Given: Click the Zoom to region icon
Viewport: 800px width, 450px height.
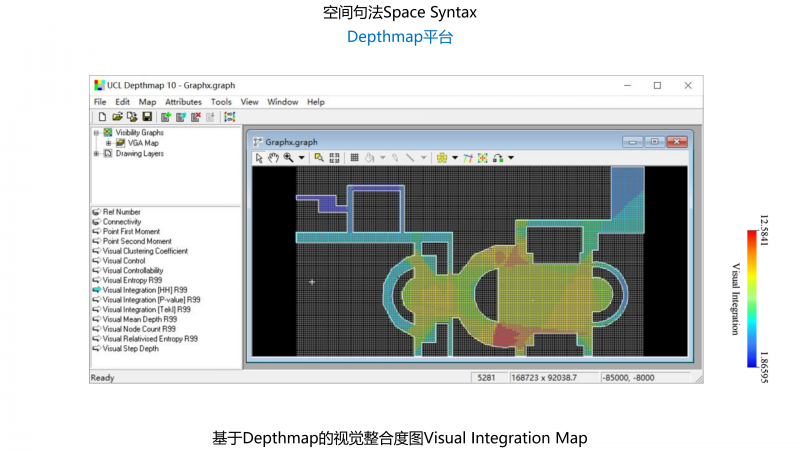Looking at the screenshot, I should (319, 158).
